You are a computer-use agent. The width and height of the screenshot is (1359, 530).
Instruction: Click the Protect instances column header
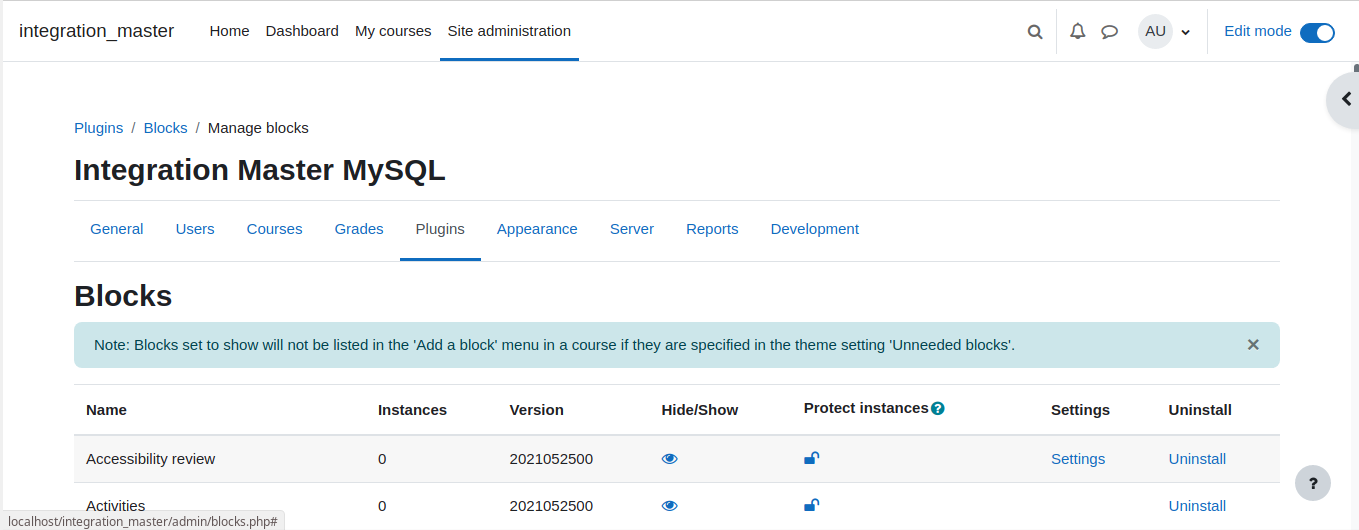pyautogui.click(x=866, y=408)
